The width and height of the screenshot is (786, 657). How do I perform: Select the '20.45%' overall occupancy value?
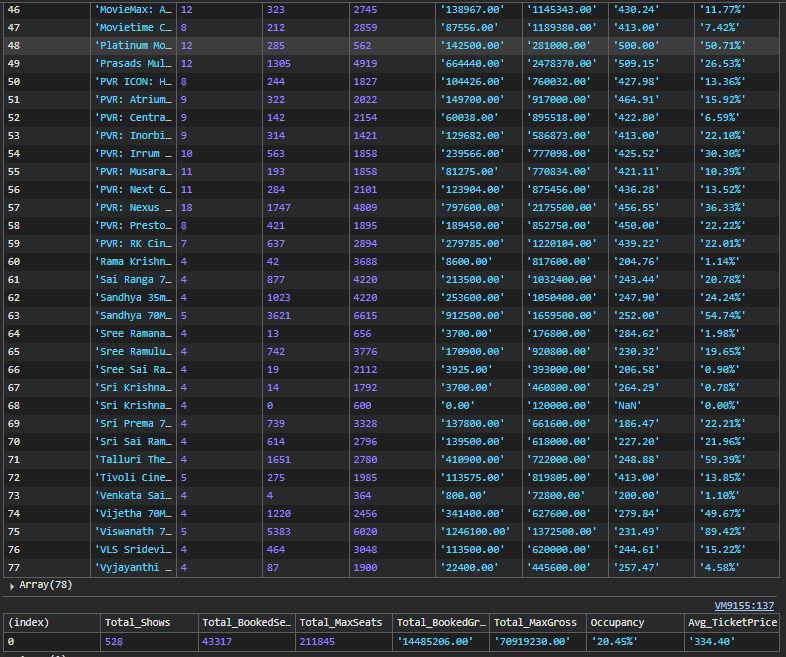614,641
